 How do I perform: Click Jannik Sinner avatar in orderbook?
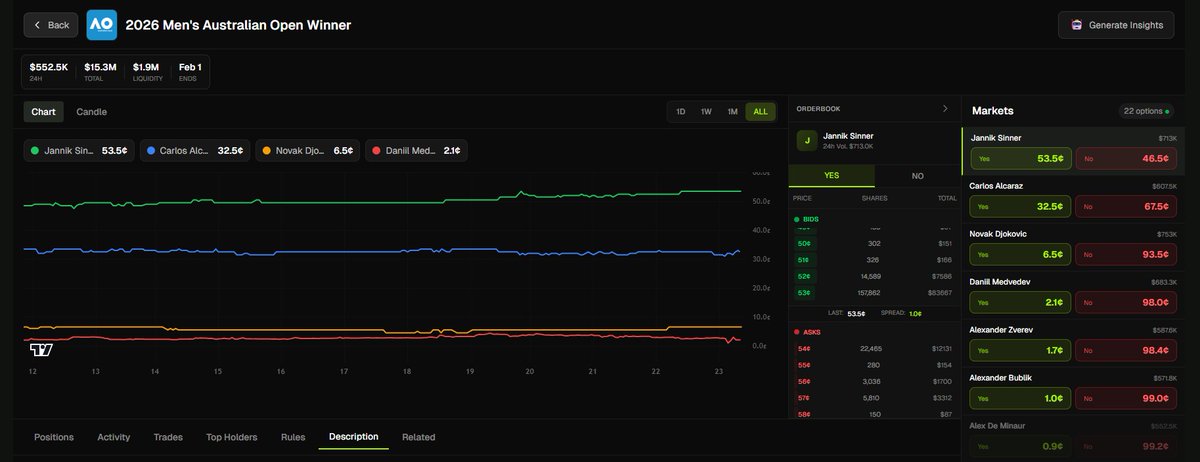806,141
